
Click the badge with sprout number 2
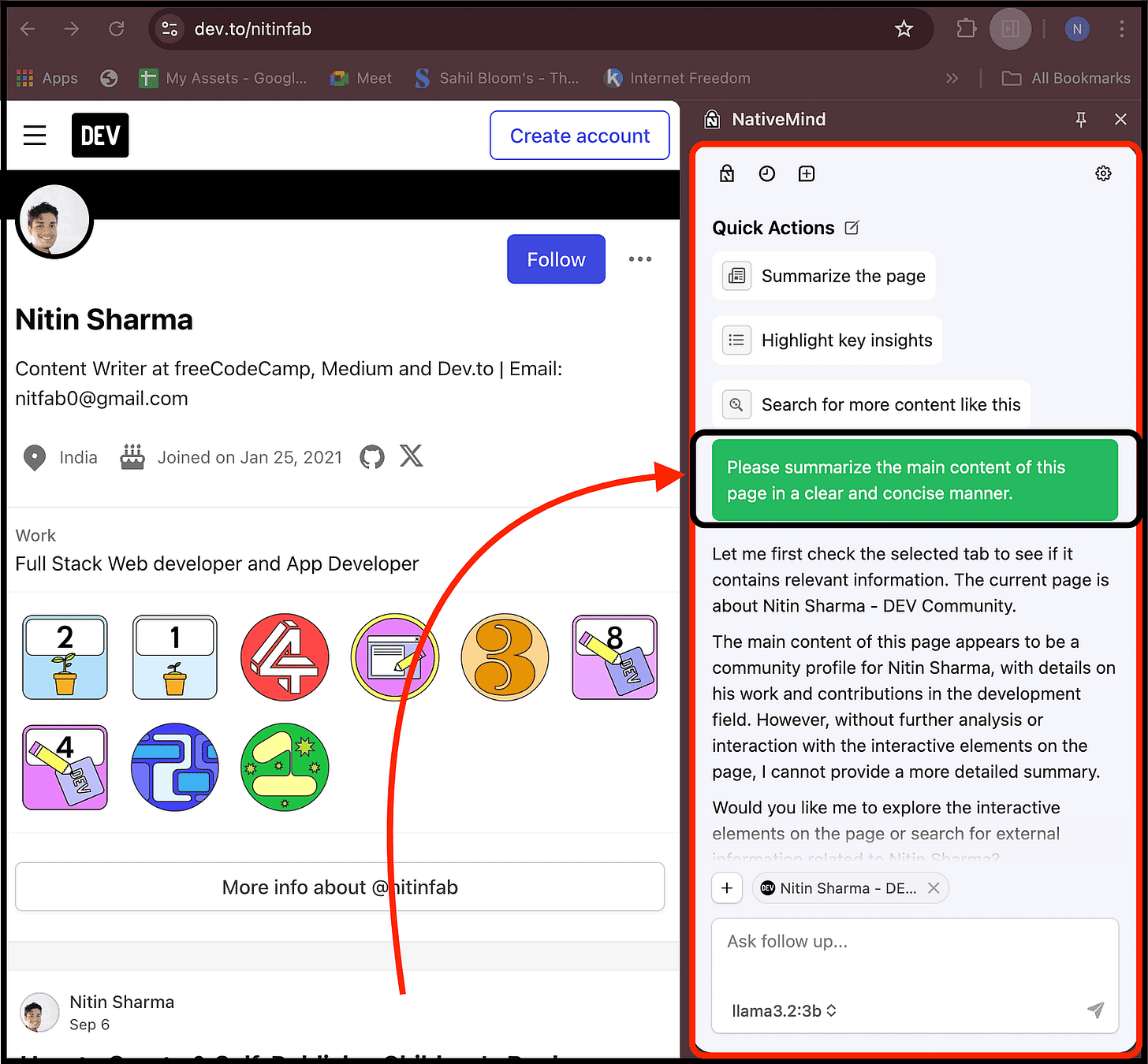[65, 657]
